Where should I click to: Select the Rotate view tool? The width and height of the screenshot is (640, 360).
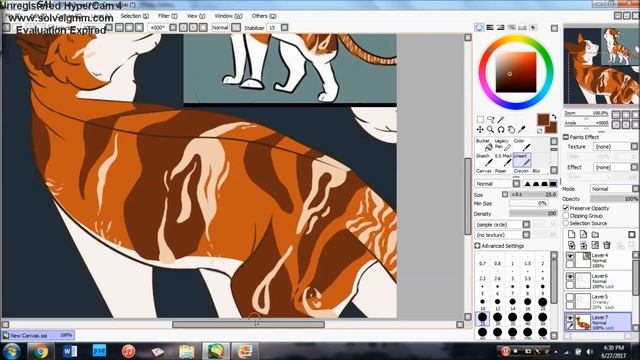click(x=501, y=129)
